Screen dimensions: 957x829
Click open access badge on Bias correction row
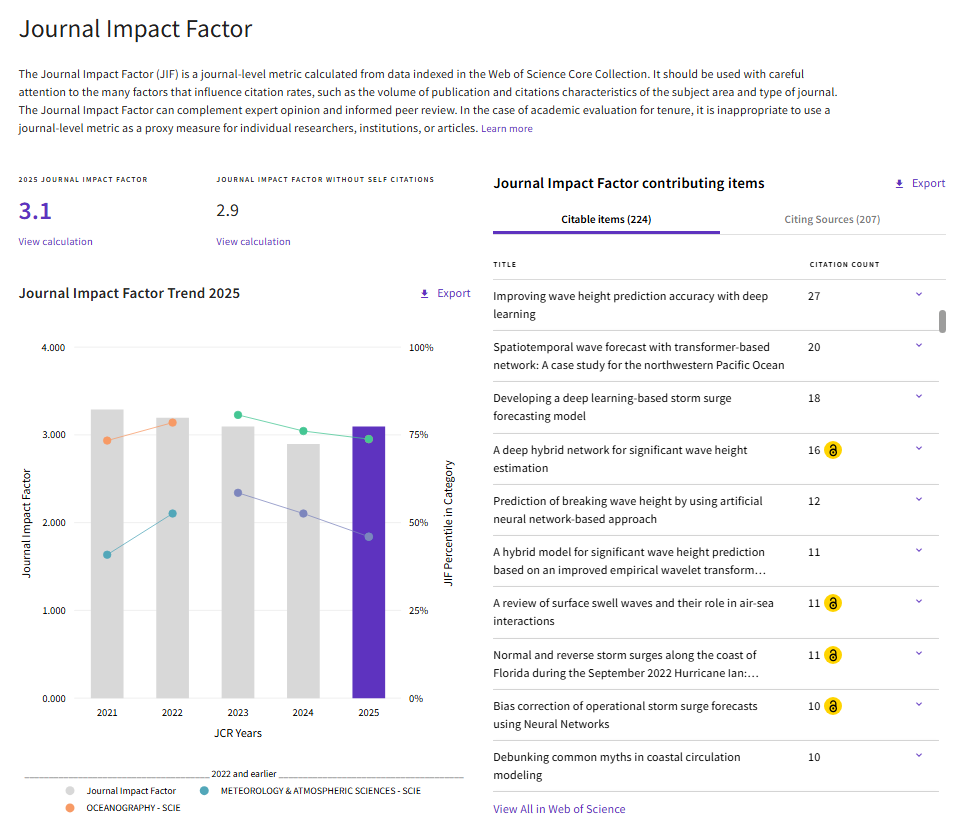(x=832, y=706)
